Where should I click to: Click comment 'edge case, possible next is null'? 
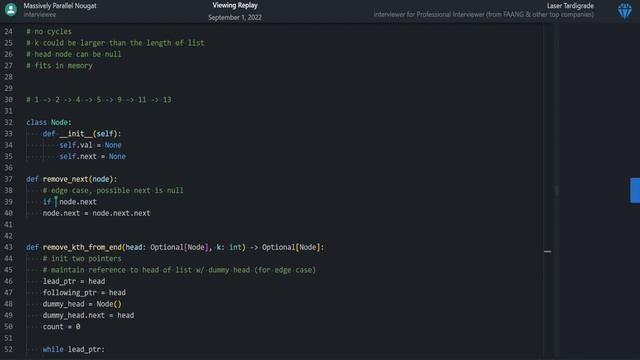coord(113,191)
